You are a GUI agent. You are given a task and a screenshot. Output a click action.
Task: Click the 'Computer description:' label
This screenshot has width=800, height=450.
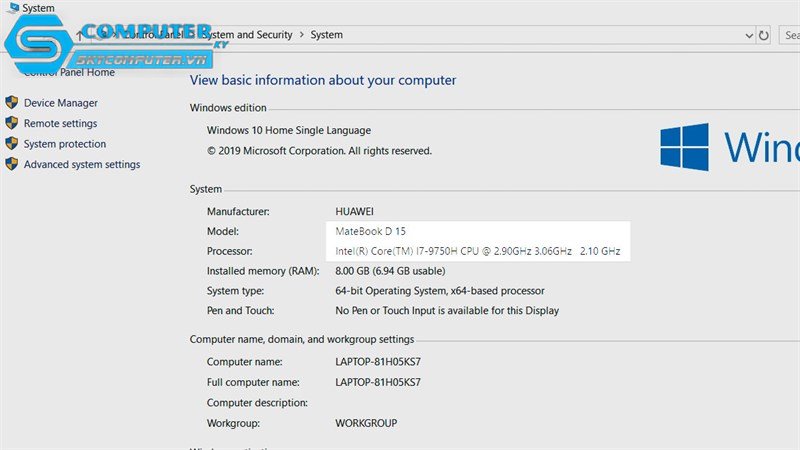click(257, 403)
